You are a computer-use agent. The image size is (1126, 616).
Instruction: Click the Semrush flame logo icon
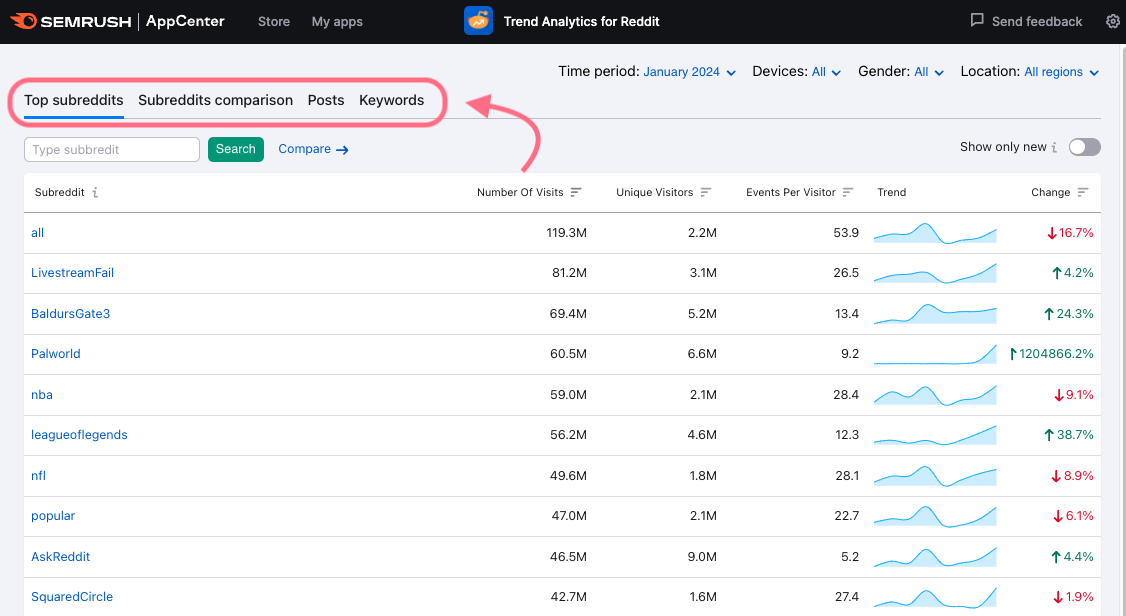(x=23, y=21)
